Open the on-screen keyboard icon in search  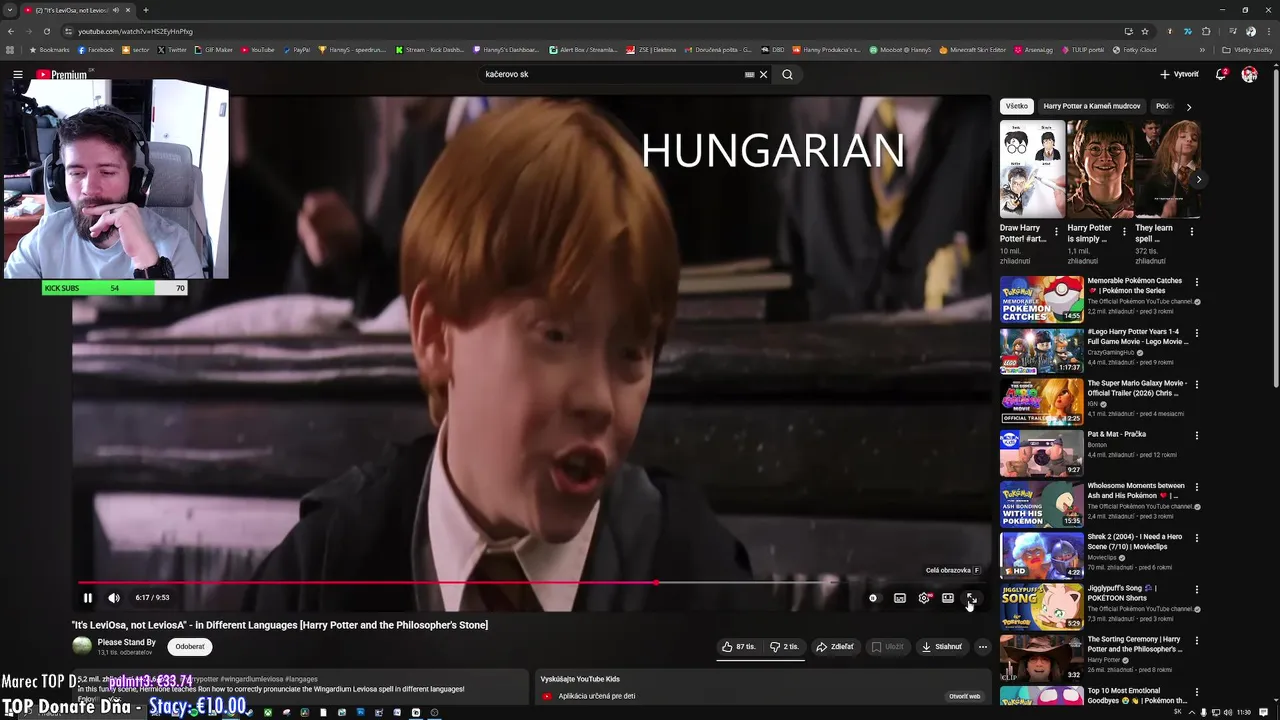point(749,74)
